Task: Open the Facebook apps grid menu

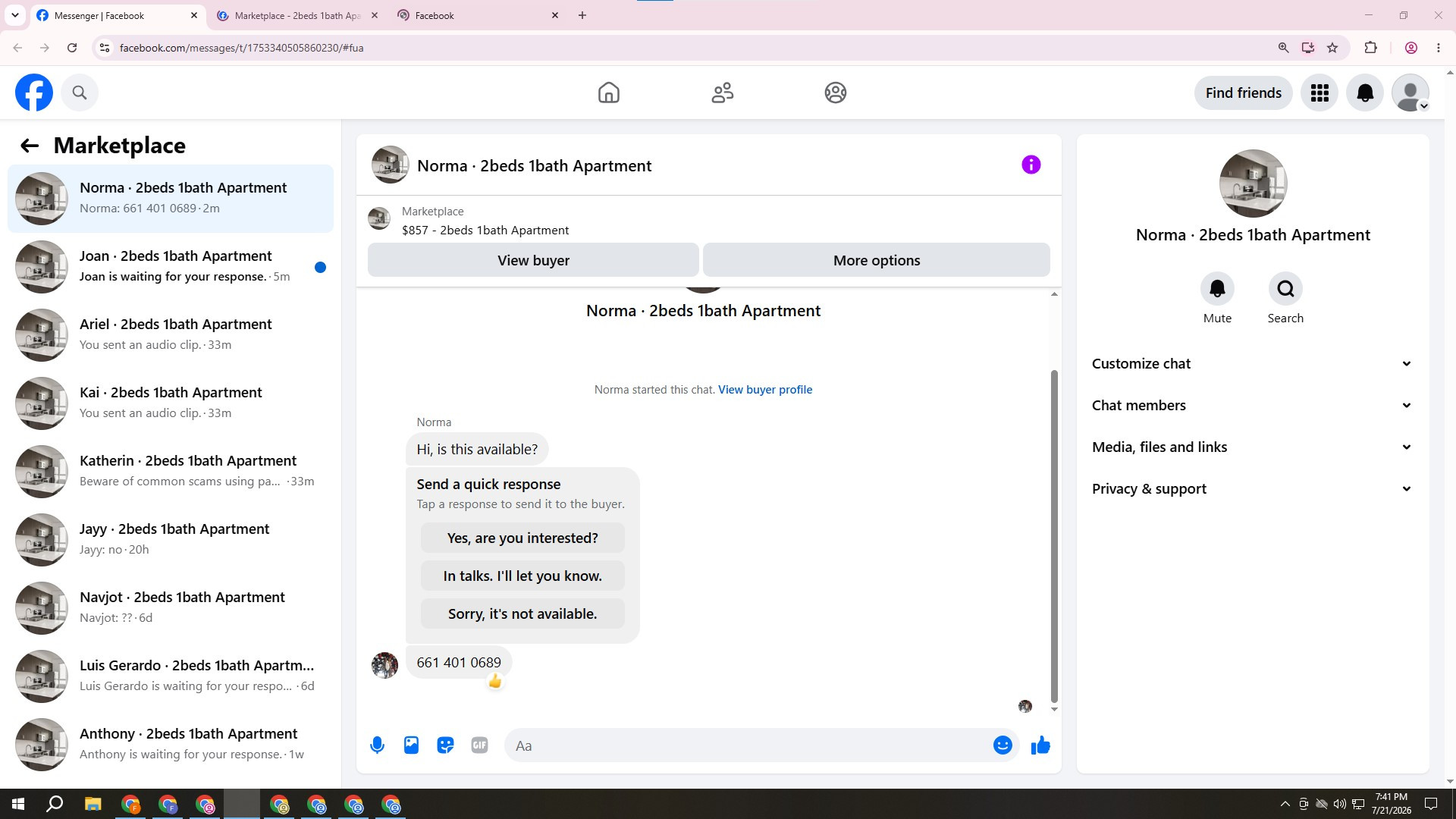Action: coord(1319,93)
